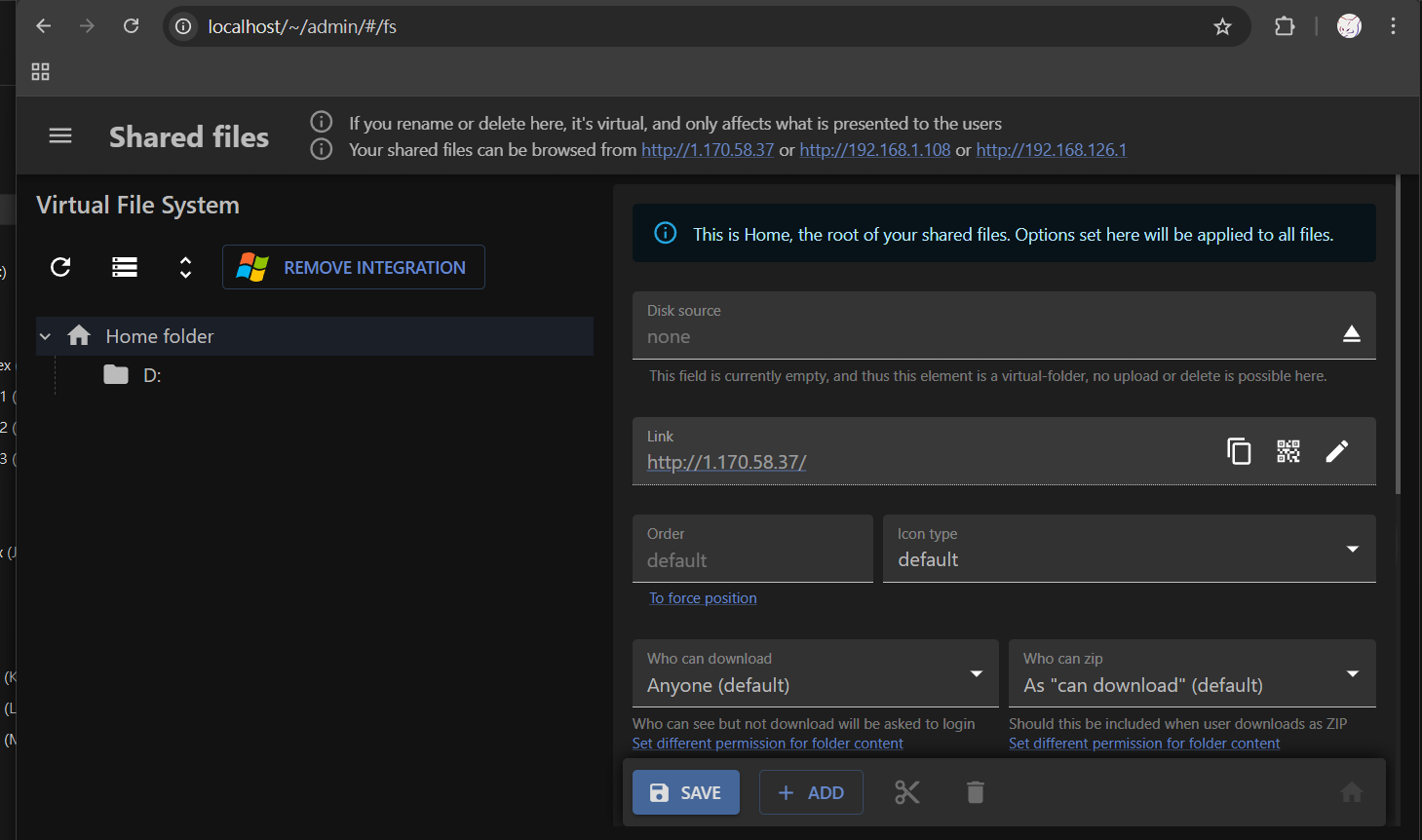
Task: Open the Who can zip dropdown
Action: pyautogui.click(x=1191, y=674)
